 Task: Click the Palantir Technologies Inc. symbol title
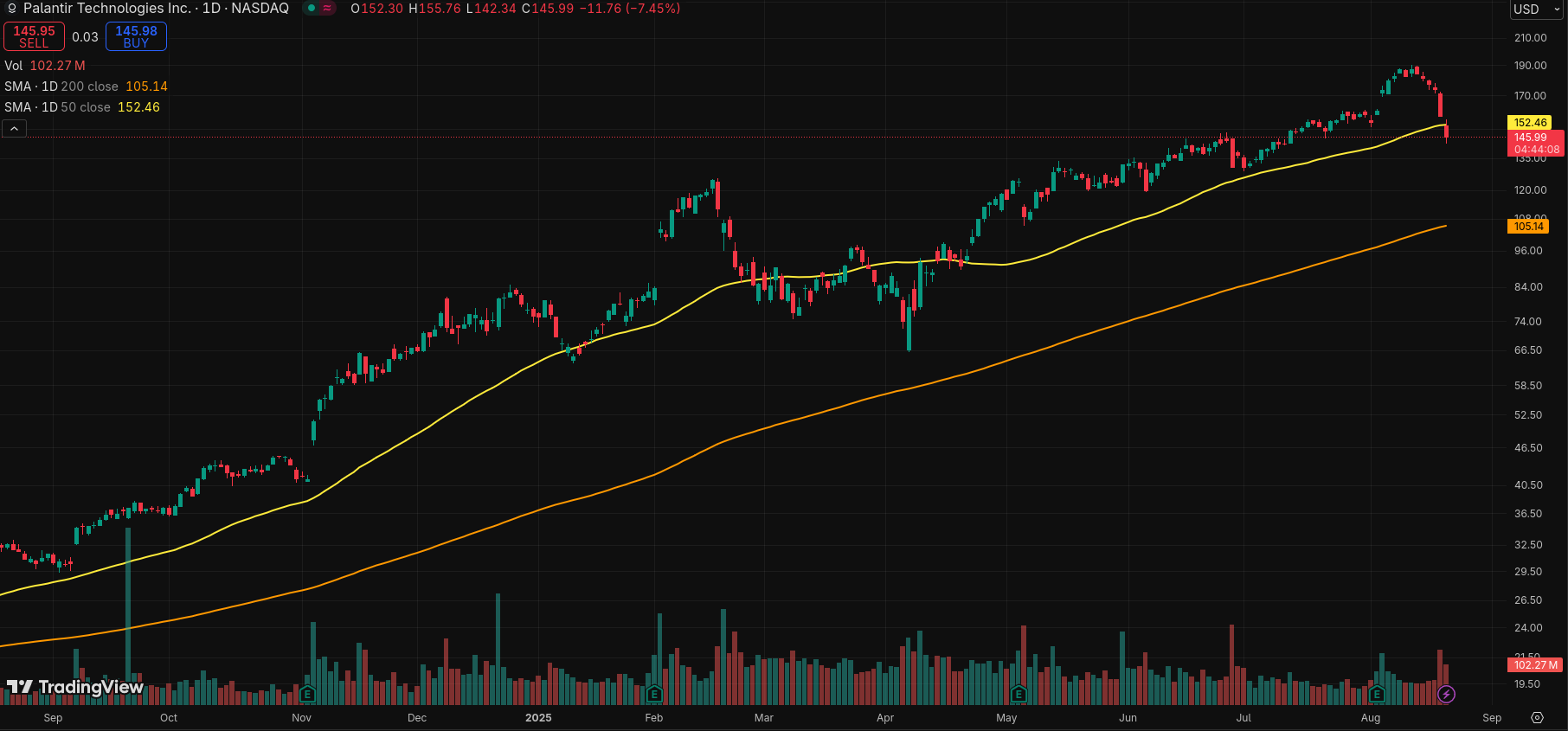pyautogui.click(x=107, y=9)
